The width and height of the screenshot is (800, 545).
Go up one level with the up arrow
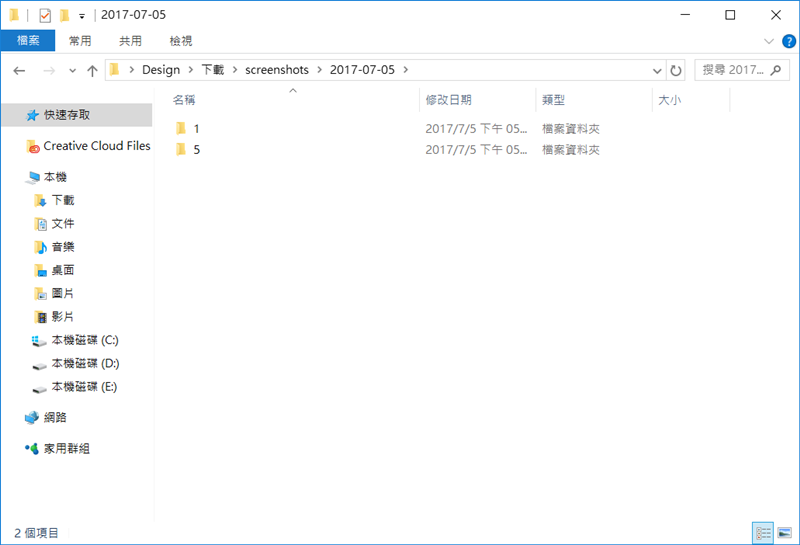[x=92, y=70]
